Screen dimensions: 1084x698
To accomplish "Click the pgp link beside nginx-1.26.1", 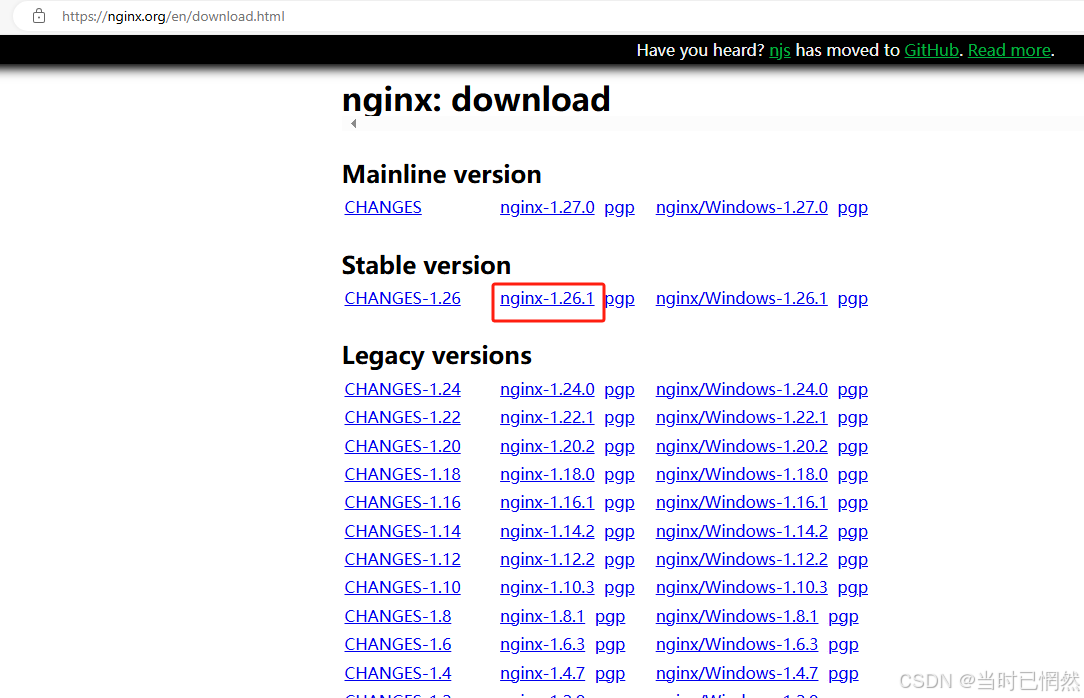I will [x=619, y=298].
